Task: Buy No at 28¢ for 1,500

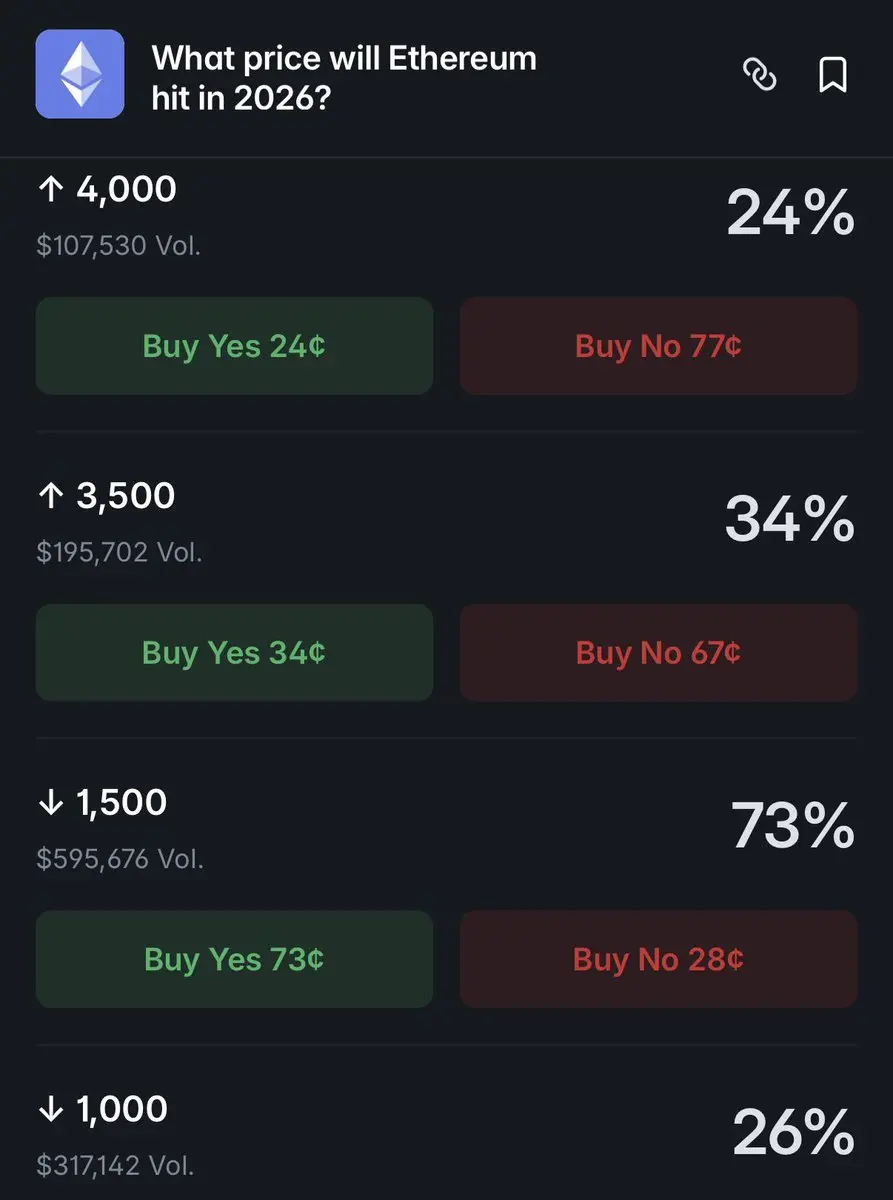Action: [658, 959]
